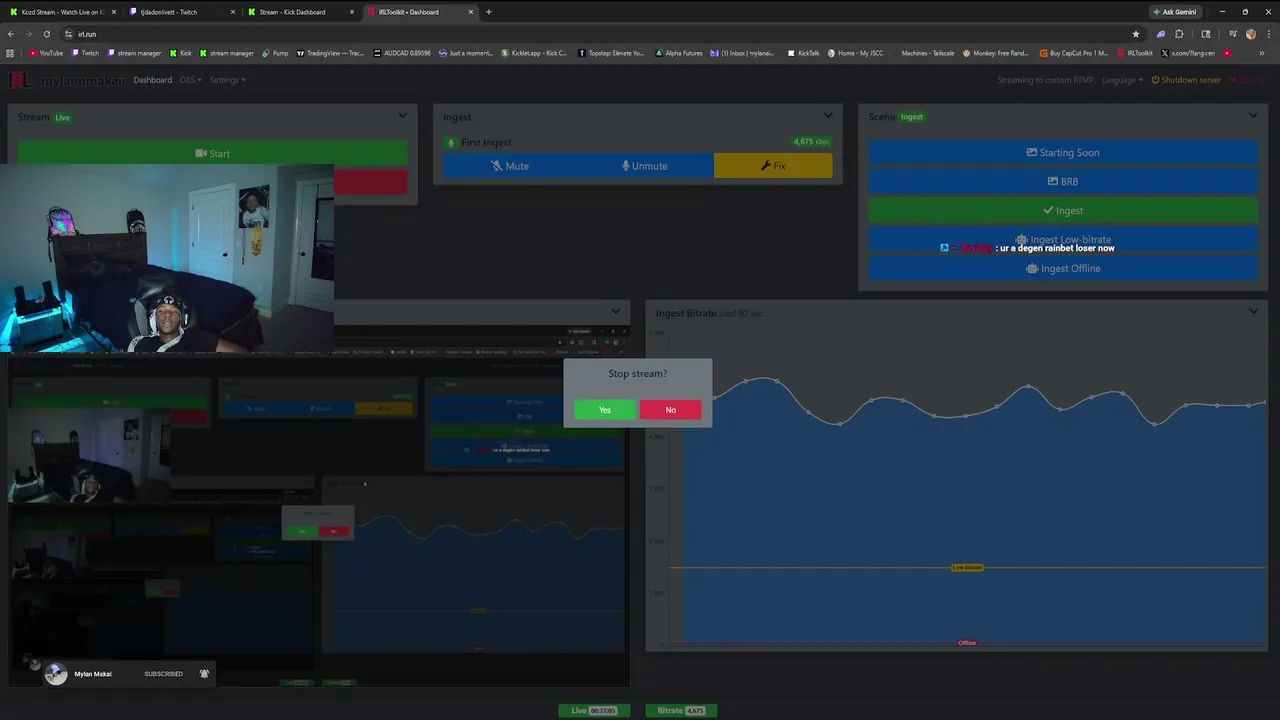Click the browser back arrow
Screen dimensions: 1280x720
[x=11, y=34]
